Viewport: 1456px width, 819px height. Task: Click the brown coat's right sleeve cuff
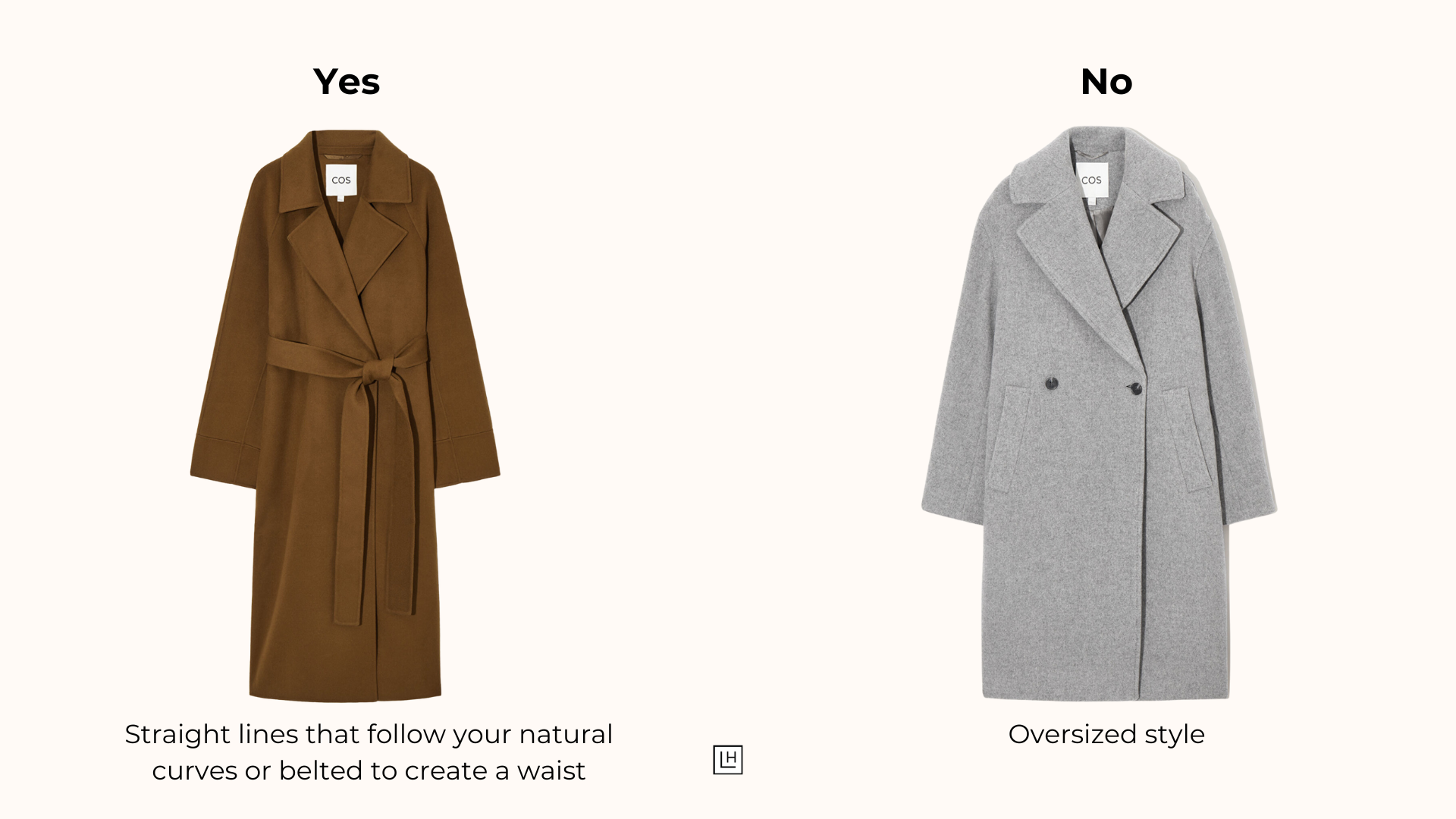pos(467,459)
